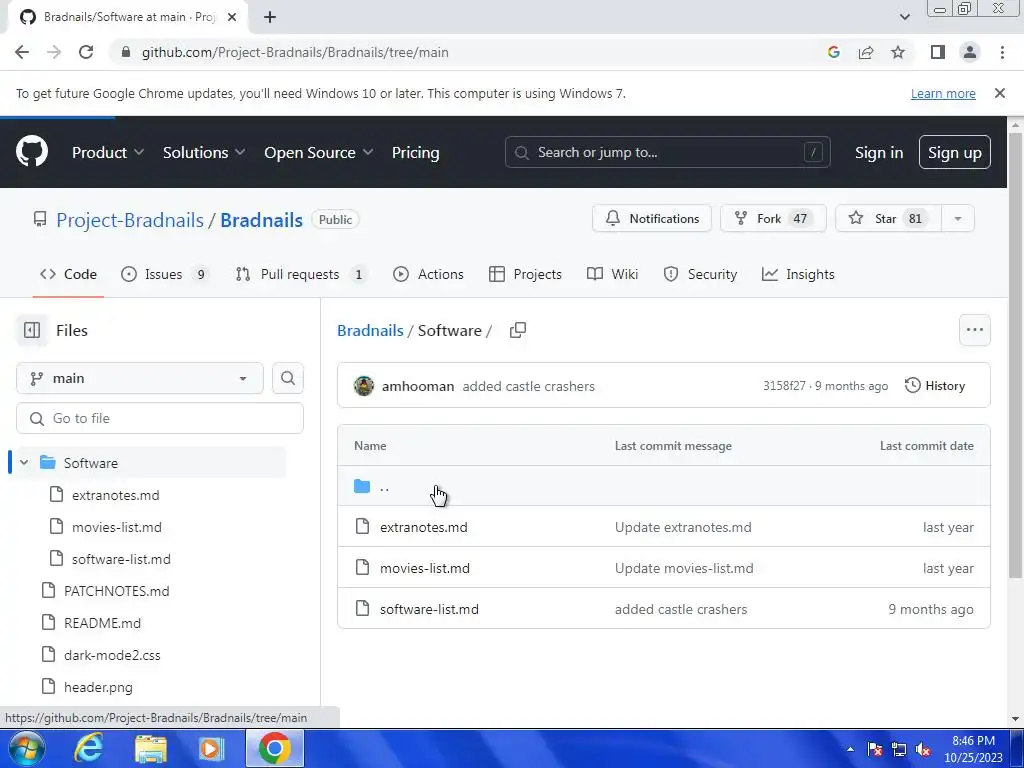This screenshot has width=1024, height=768.
Task: View commit History
Action: [x=935, y=386]
